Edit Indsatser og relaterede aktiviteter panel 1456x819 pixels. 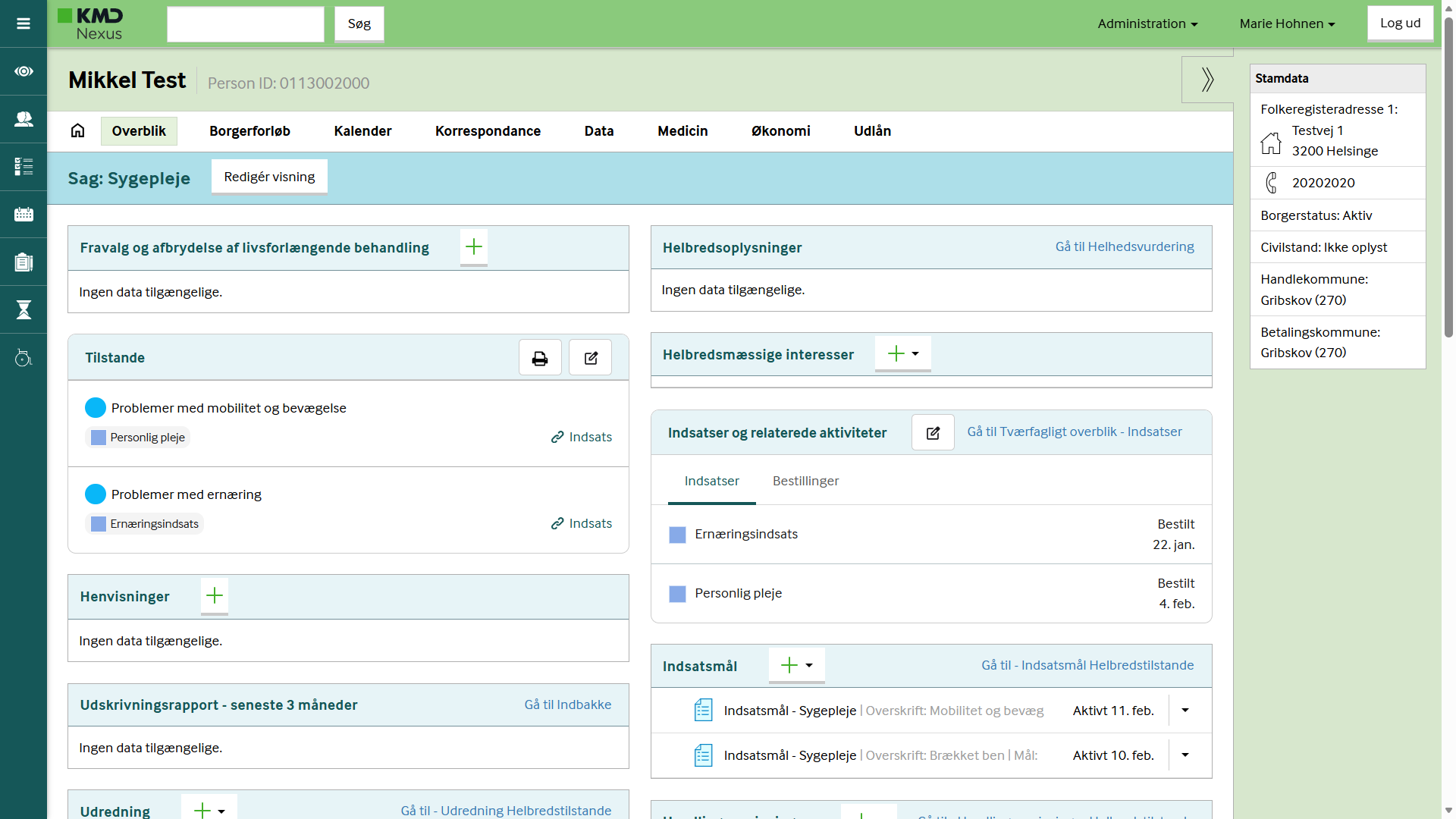(933, 433)
